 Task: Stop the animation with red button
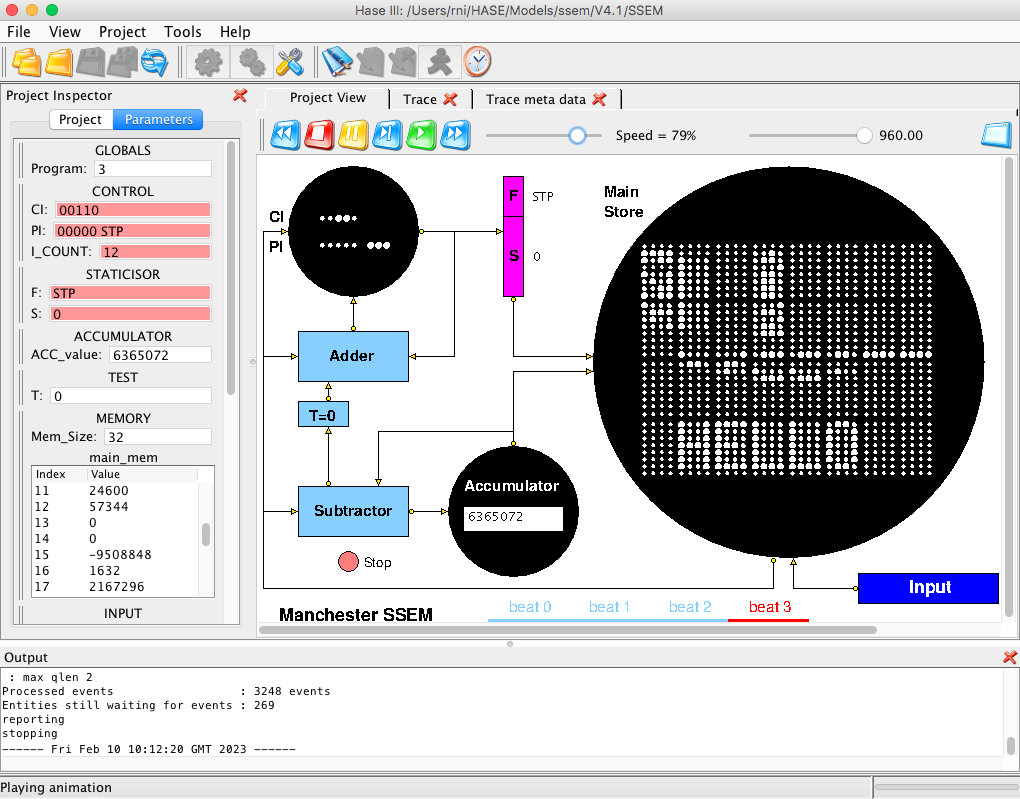(x=320, y=134)
